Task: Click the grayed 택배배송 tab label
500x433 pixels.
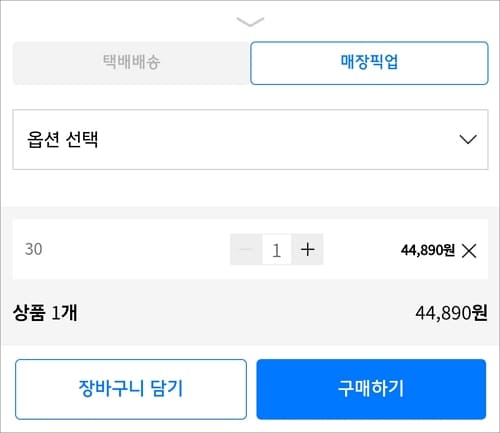Action: (131, 62)
